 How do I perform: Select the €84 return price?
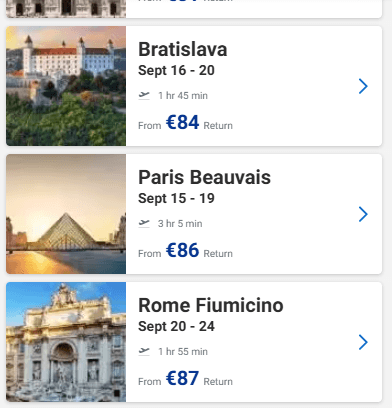coord(183,122)
